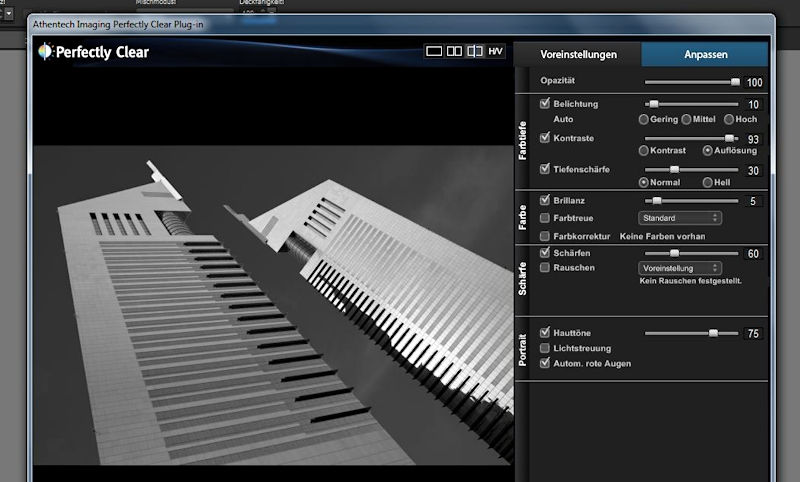Expand the Rauschen Voreinstellung dropdown

coord(679,268)
